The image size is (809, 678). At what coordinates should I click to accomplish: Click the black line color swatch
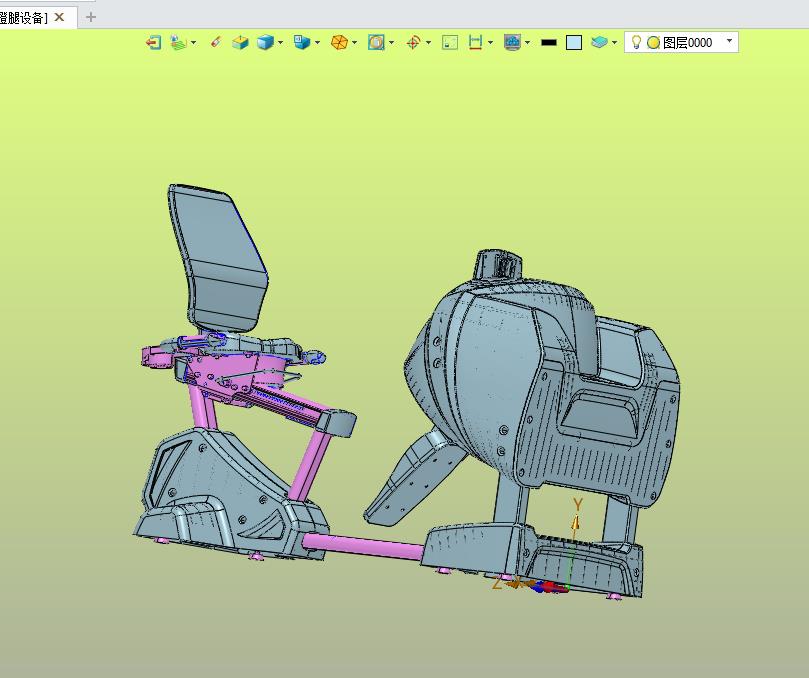pyautogui.click(x=549, y=42)
